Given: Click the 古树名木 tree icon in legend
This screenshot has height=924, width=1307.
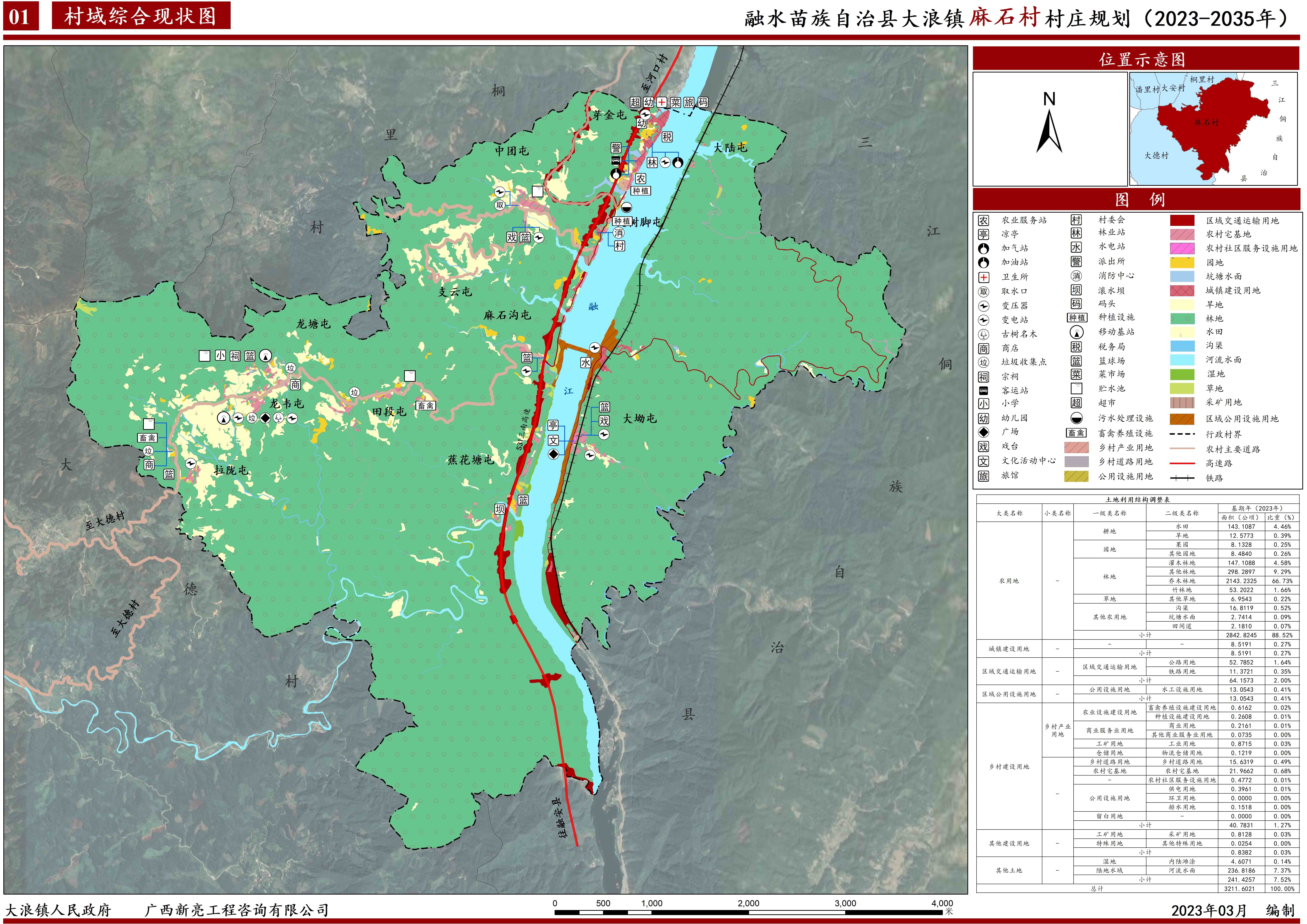Looking at the screenshot, I should [x=984, y=334].
